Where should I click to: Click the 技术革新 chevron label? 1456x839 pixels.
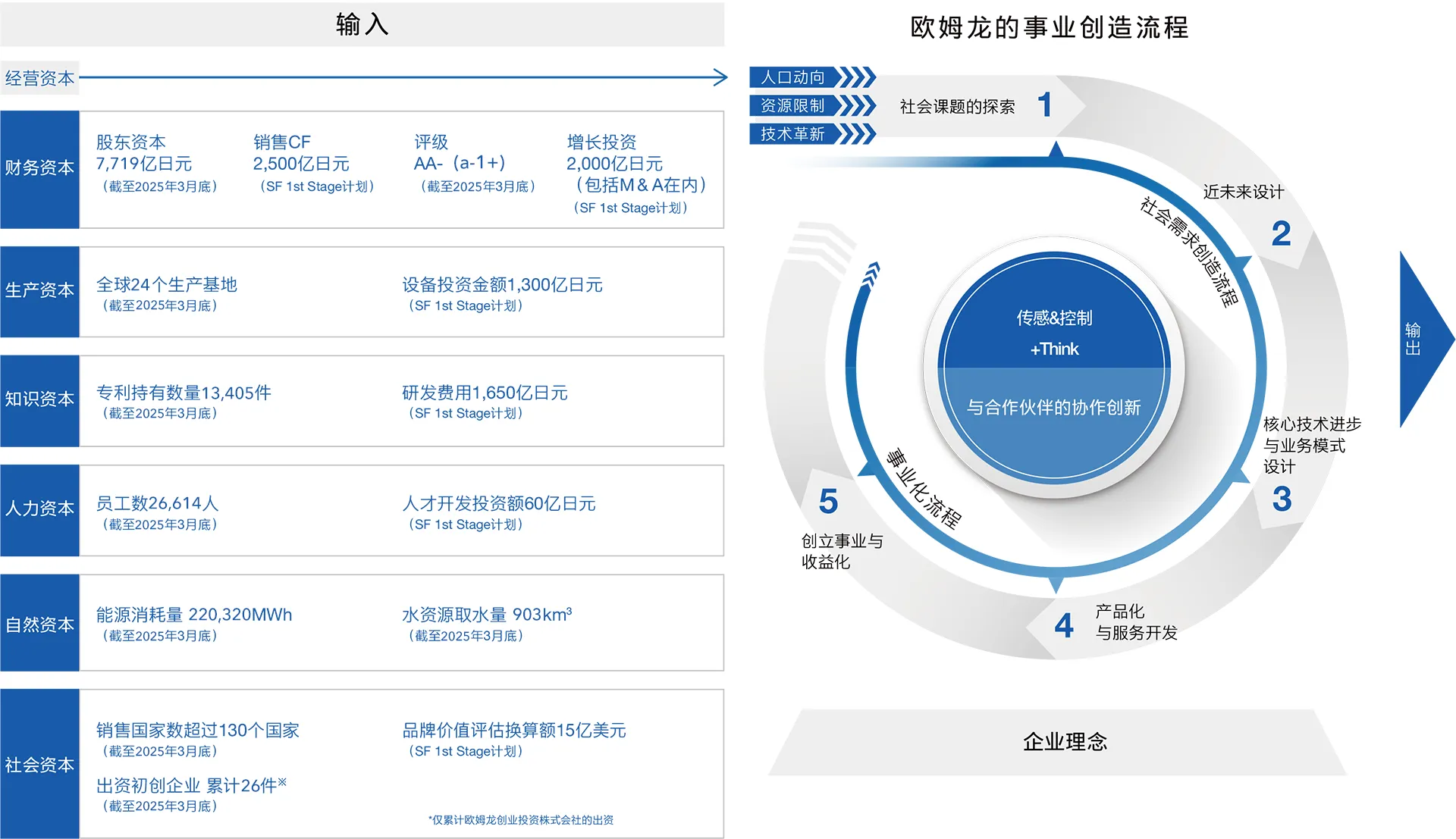(x=793, y=134)
